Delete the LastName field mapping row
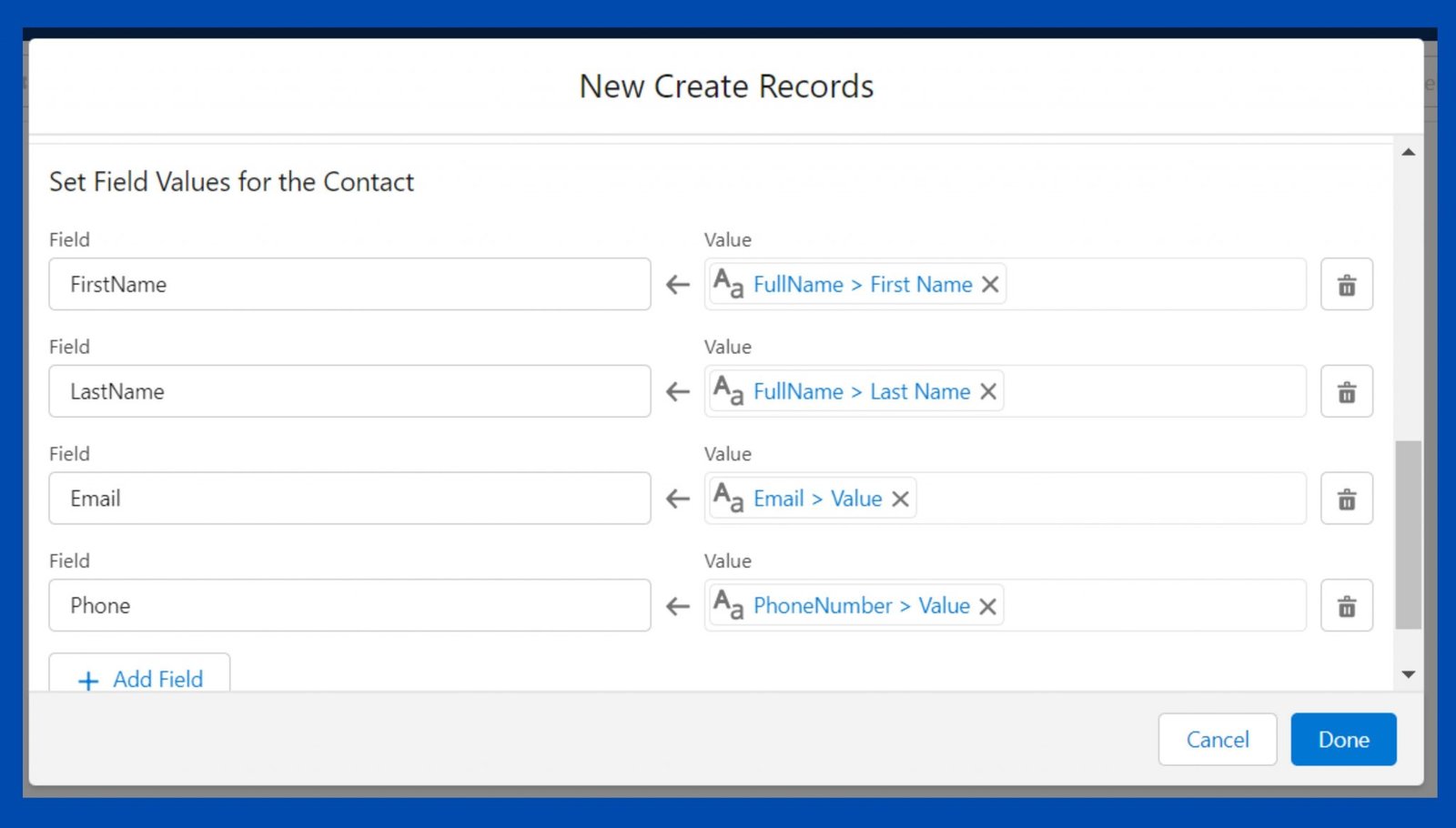Viewport: 1456px width, 828px height. point(1347,391)
